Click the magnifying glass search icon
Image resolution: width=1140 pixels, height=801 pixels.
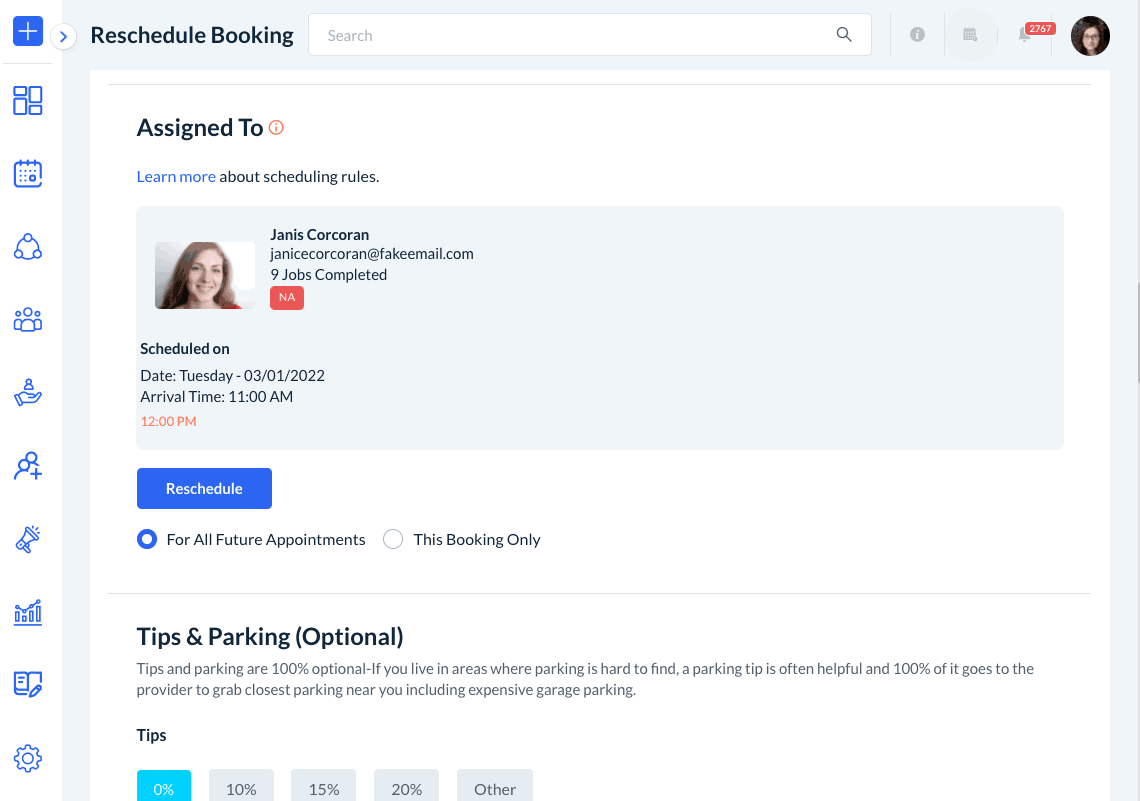843,35
